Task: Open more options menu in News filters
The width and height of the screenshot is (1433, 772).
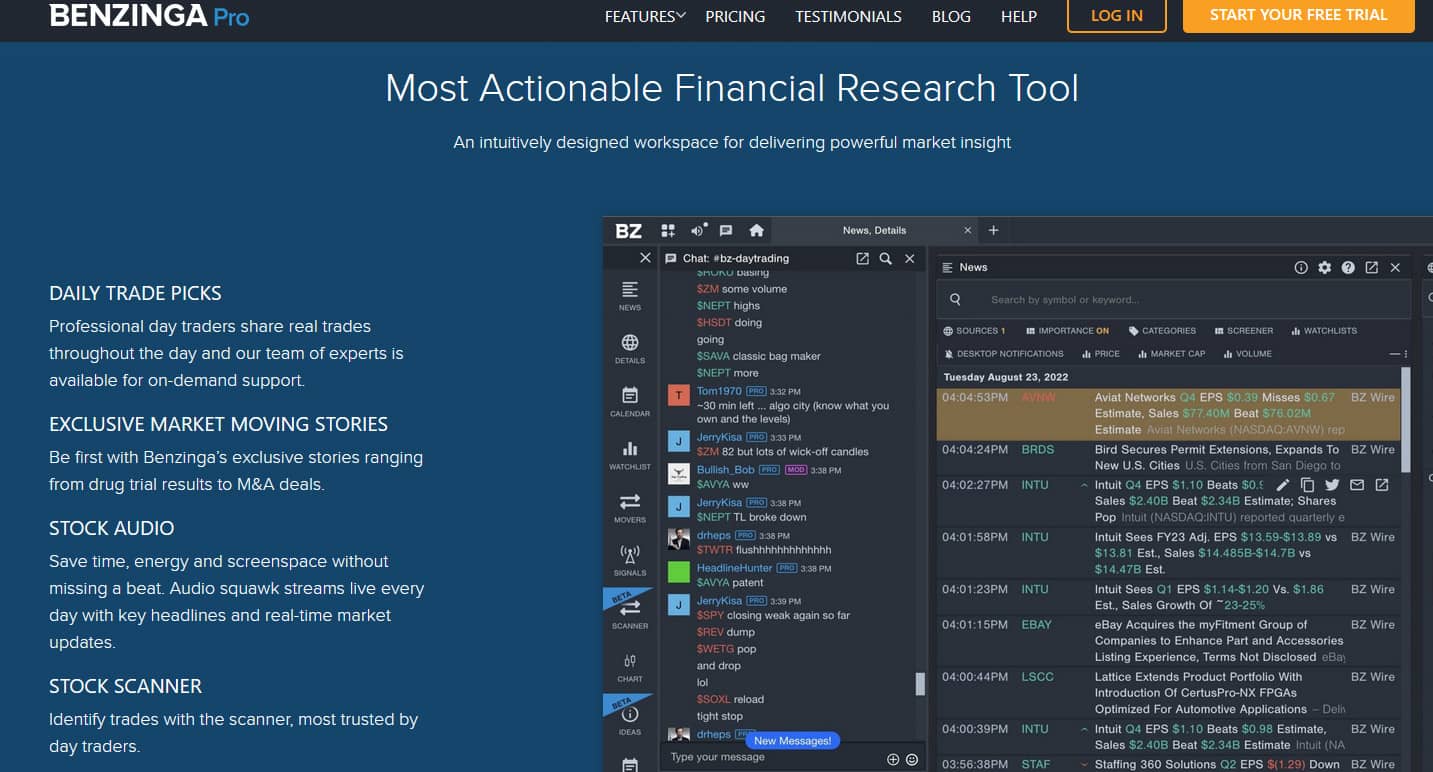Action: click(1405, 354)
